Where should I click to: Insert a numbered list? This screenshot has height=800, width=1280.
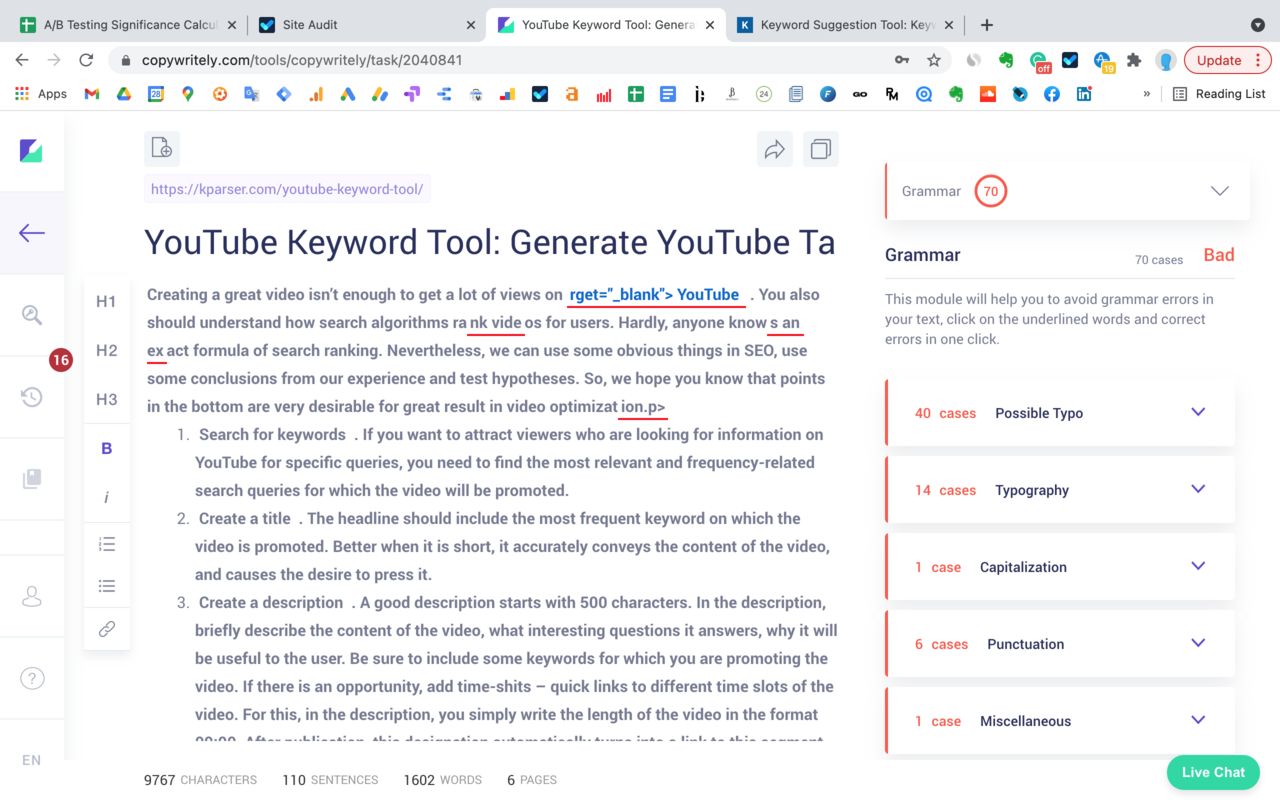(x=107, y=543)
